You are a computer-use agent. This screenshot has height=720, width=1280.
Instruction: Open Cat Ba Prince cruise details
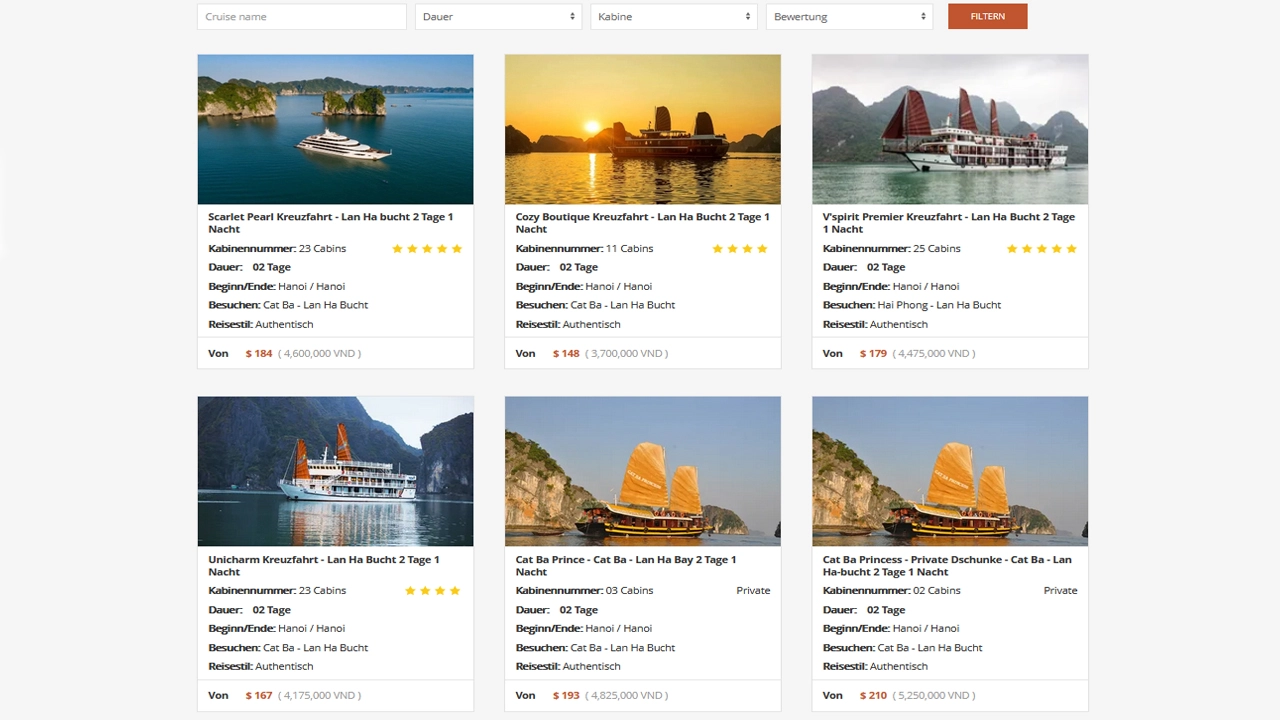tap(625, 565)
